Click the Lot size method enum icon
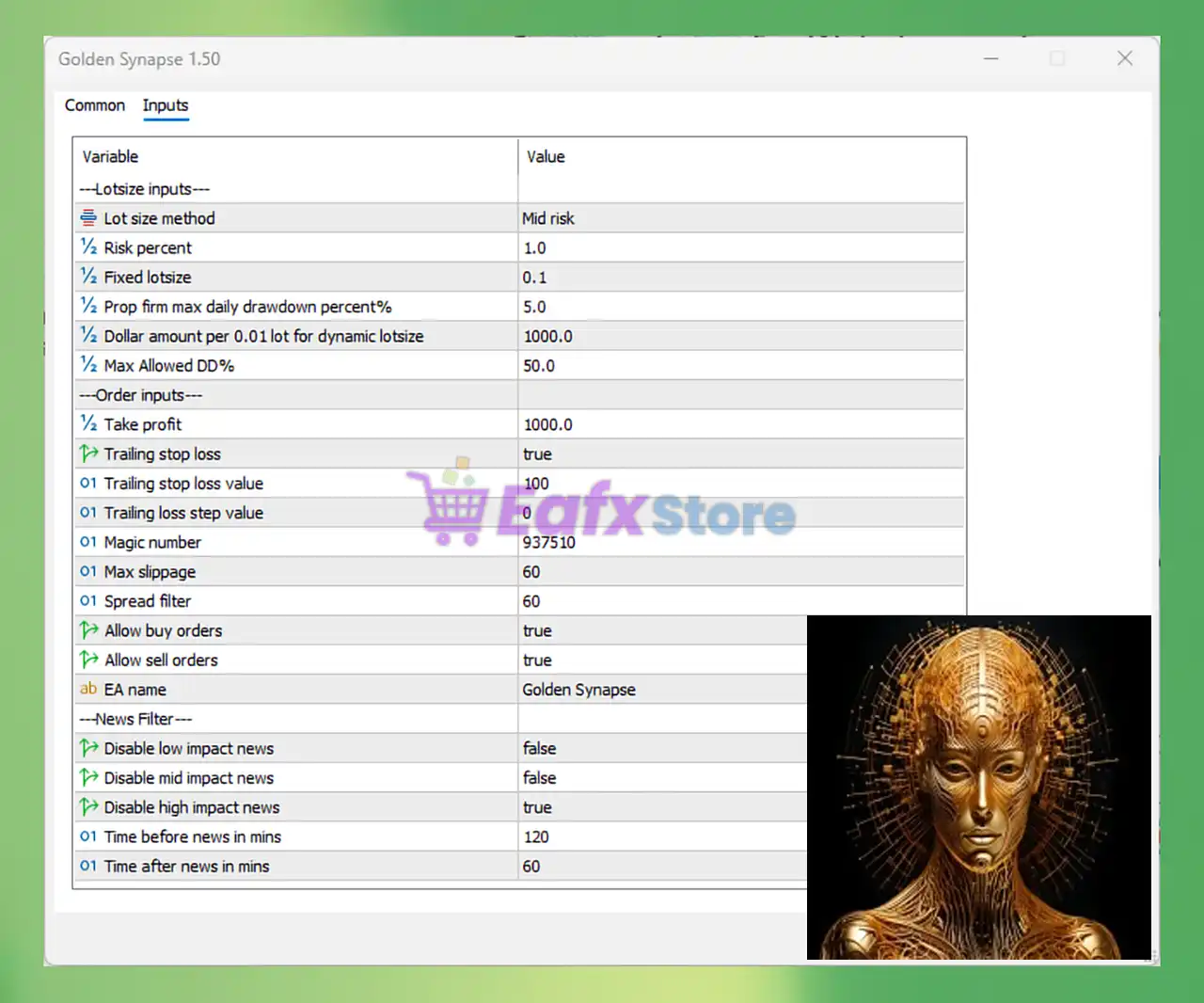This screenshot has width=1204, height=1003. 88,218
